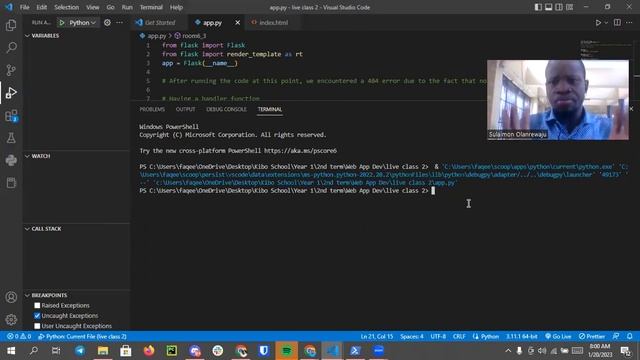
Task: Show hidden system tray icons
Action: [508, 351]
